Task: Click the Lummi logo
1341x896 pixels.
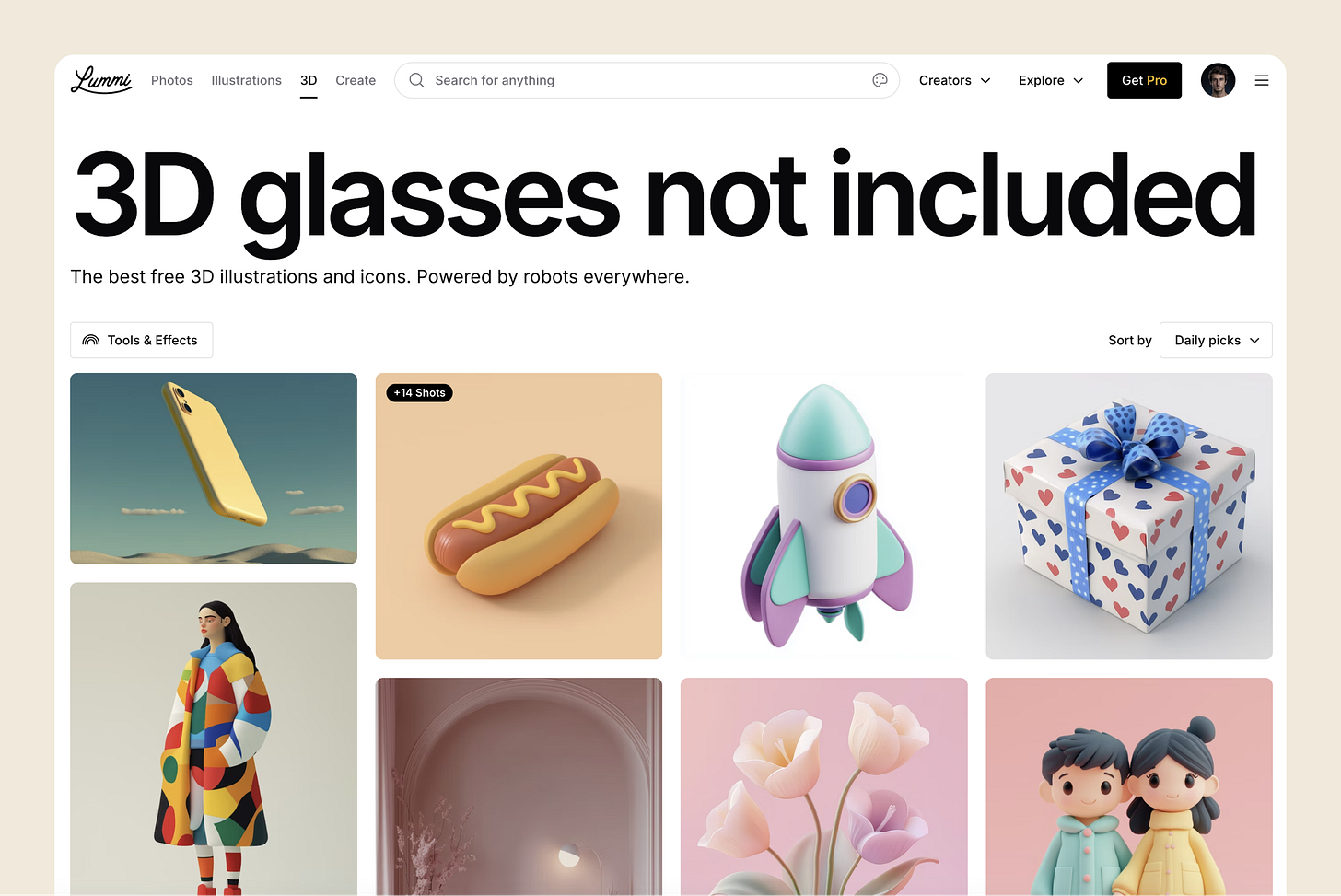Action: [101, 80]
